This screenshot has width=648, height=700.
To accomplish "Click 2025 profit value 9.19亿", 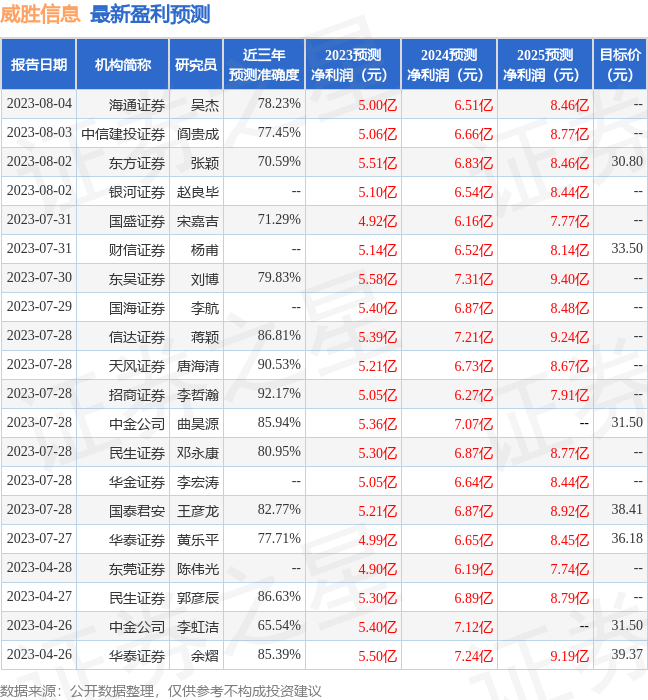I will pyautogui.click(x=569, y=657).
